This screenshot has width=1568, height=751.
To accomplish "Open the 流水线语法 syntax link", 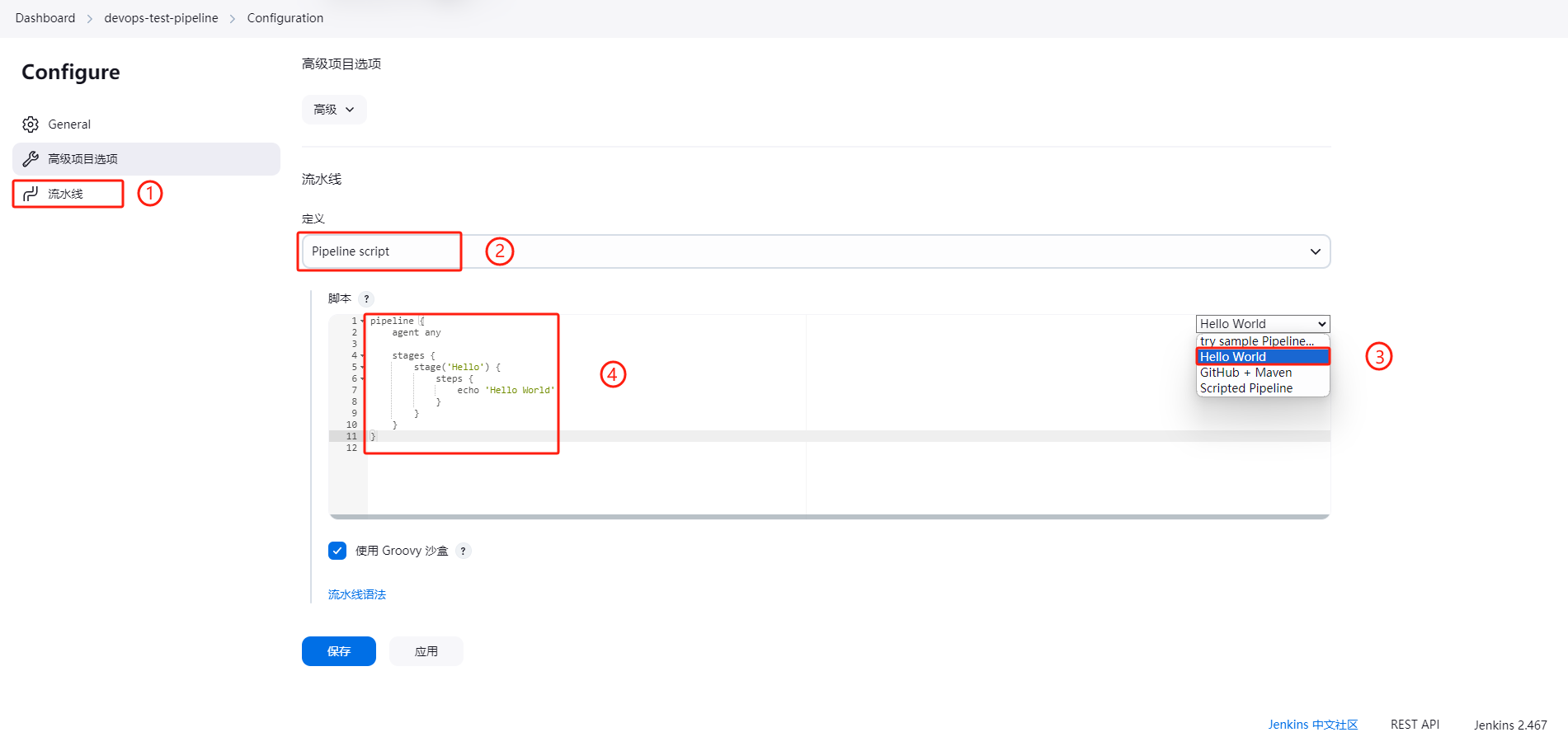I will pyautogui.click(x=357, y=594).
